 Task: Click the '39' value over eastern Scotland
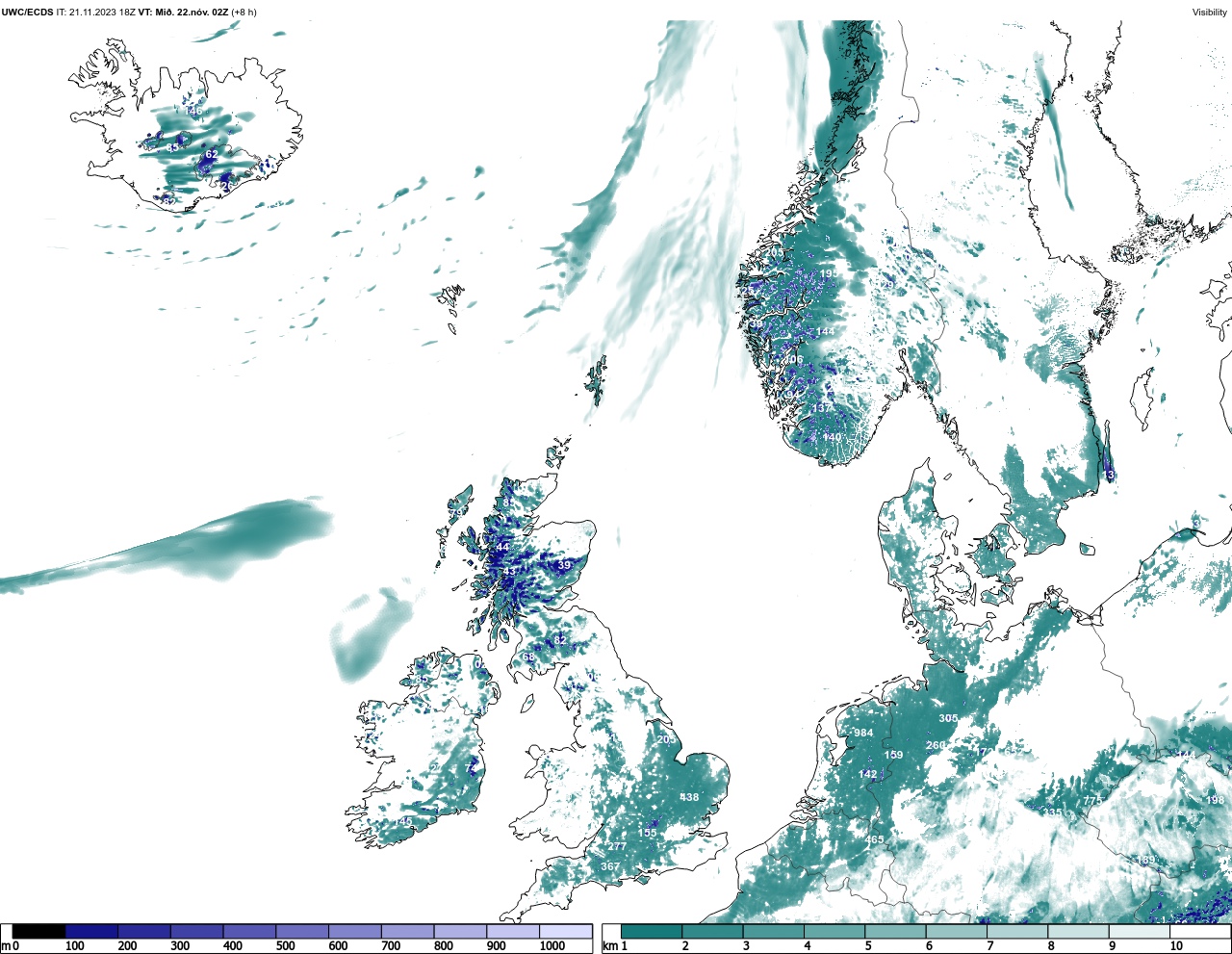tap(564, 565)
